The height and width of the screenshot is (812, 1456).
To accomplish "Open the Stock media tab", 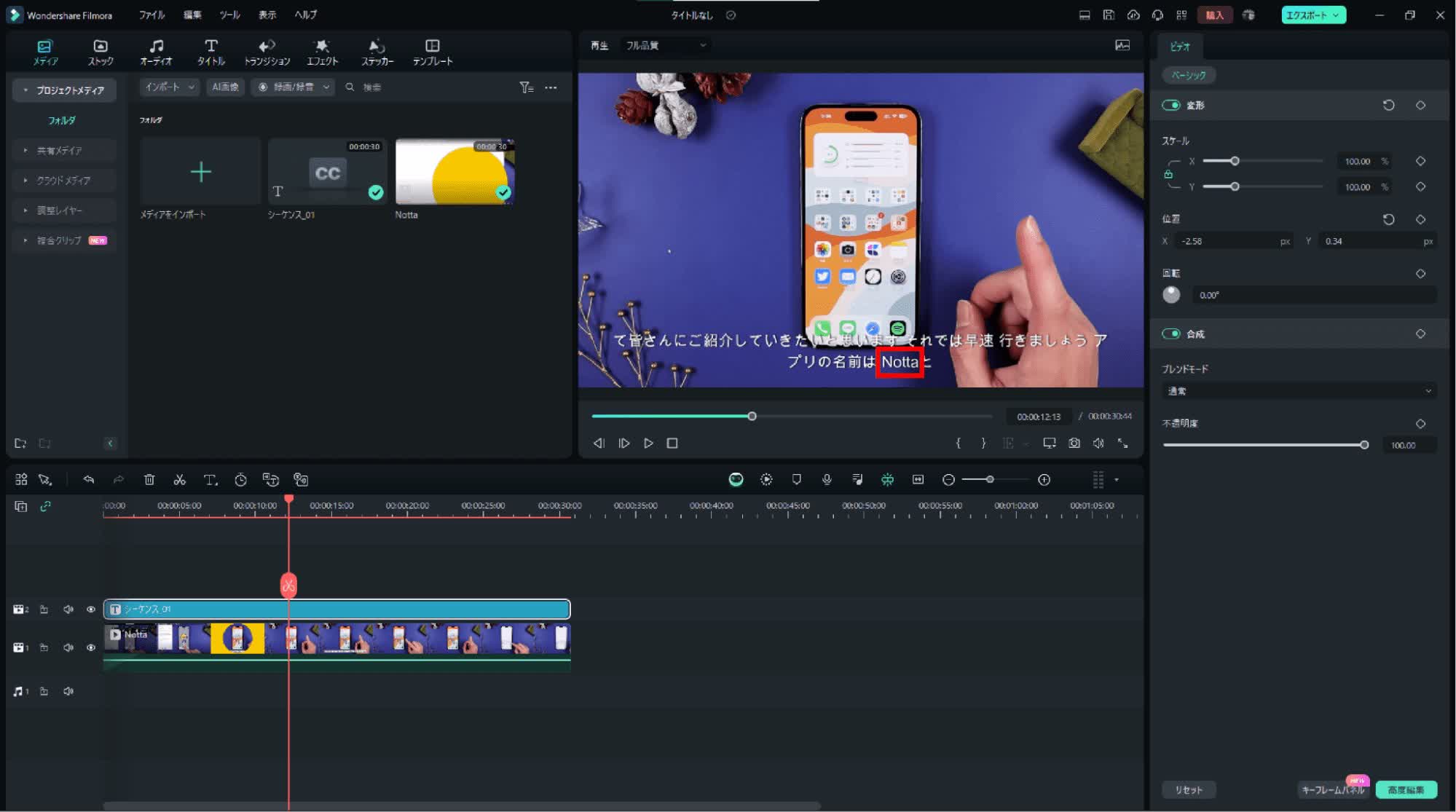I will 101,52.
